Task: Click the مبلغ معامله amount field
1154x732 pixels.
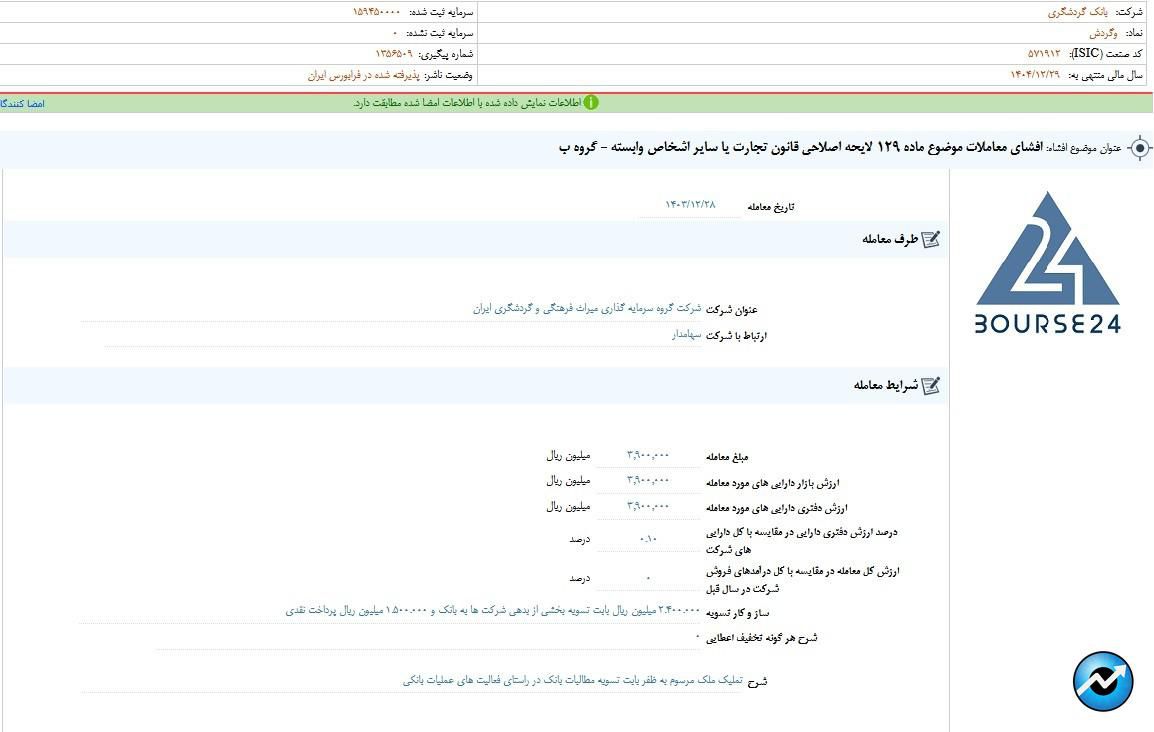Action: click(x=648, y=455)
